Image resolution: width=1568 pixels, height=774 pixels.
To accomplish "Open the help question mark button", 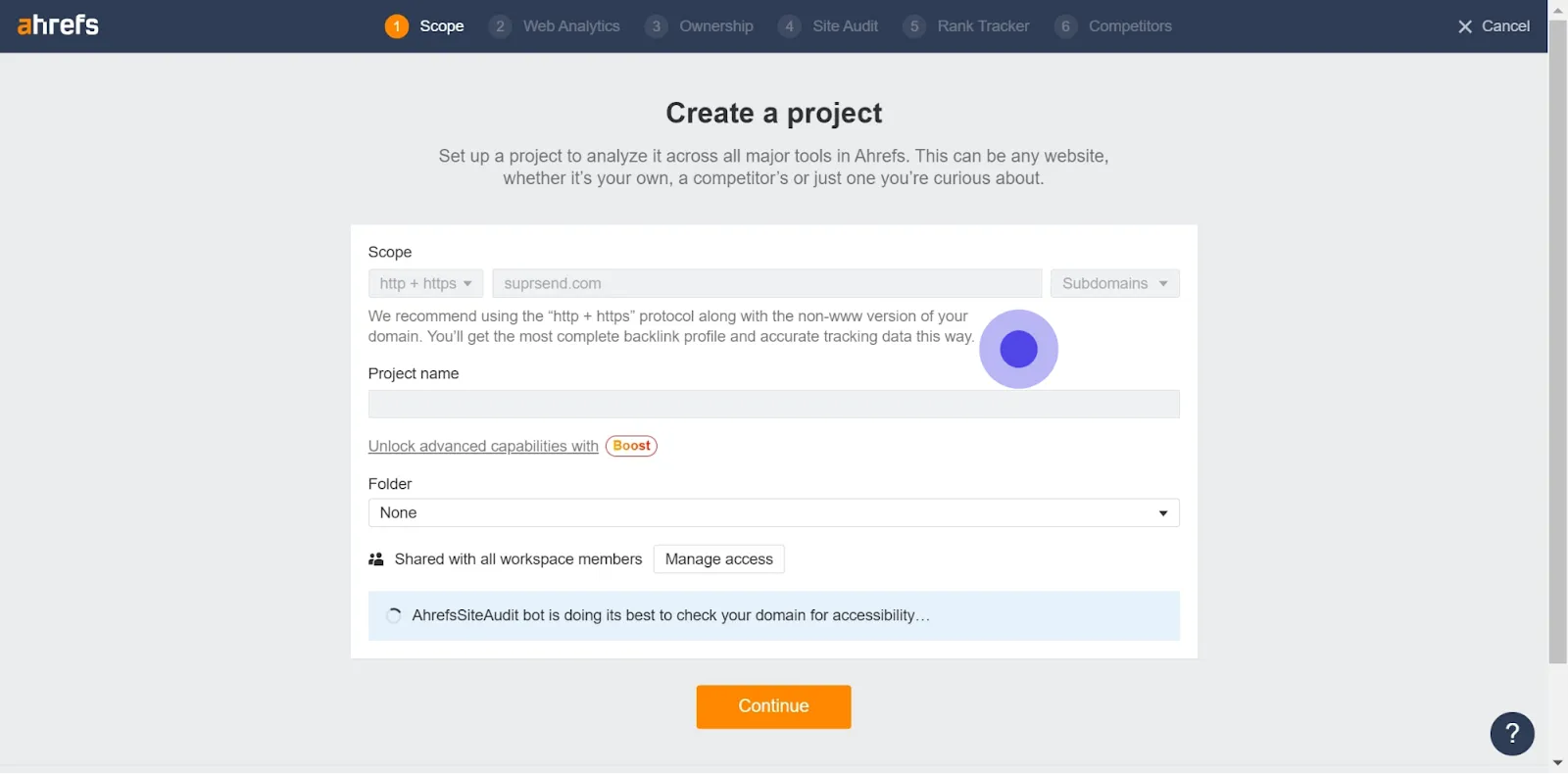I will [1512, 734].
